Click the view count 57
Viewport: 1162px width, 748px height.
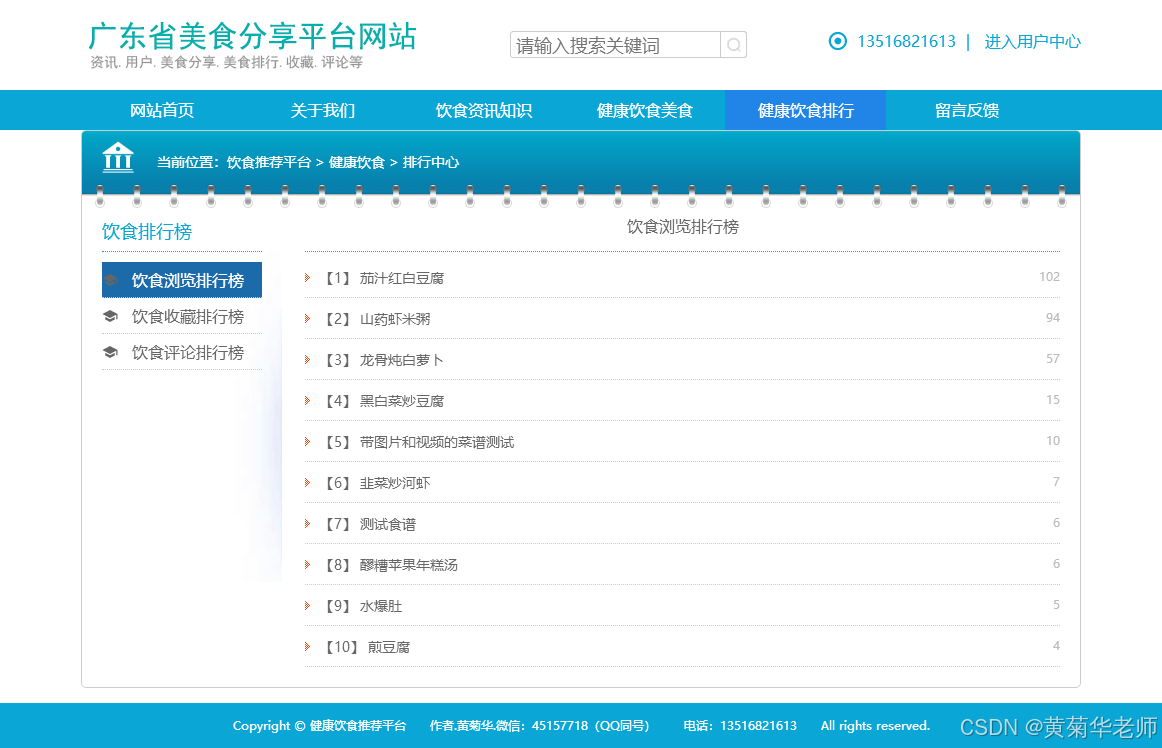pos(1052,359)
